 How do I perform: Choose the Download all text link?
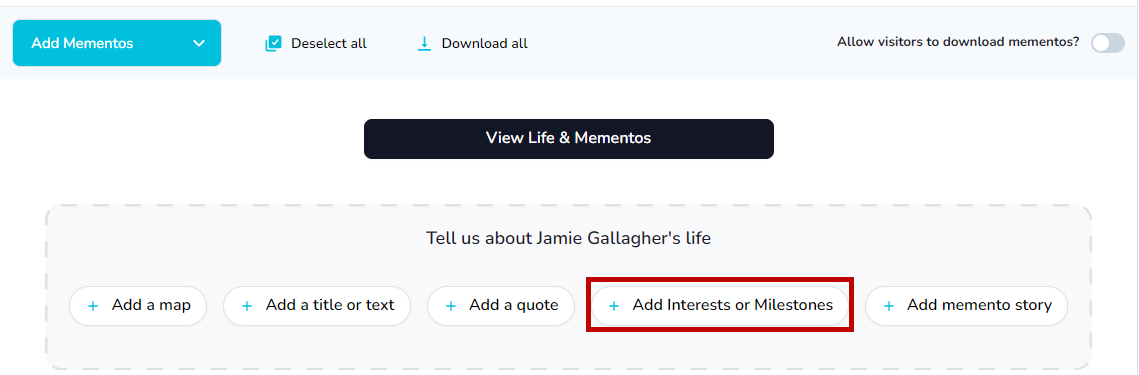click(x=485, y=44)
